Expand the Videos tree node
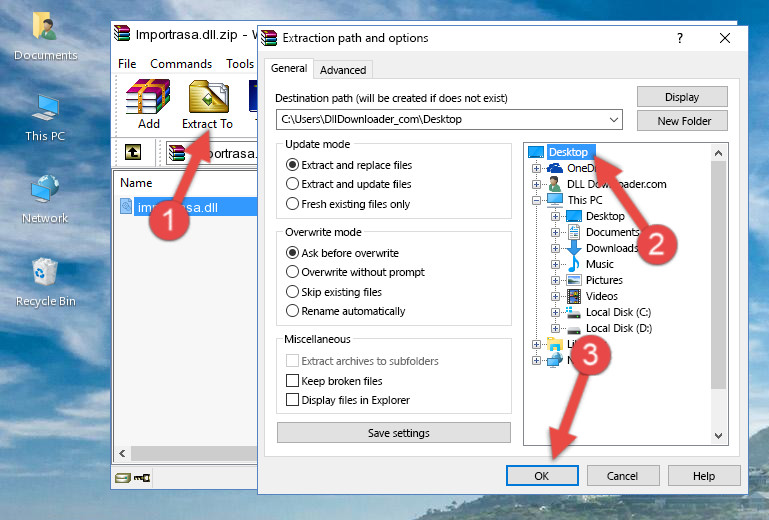Image resolution: width=769 pixels, height=520 pixels. click(x=555, y=296)
